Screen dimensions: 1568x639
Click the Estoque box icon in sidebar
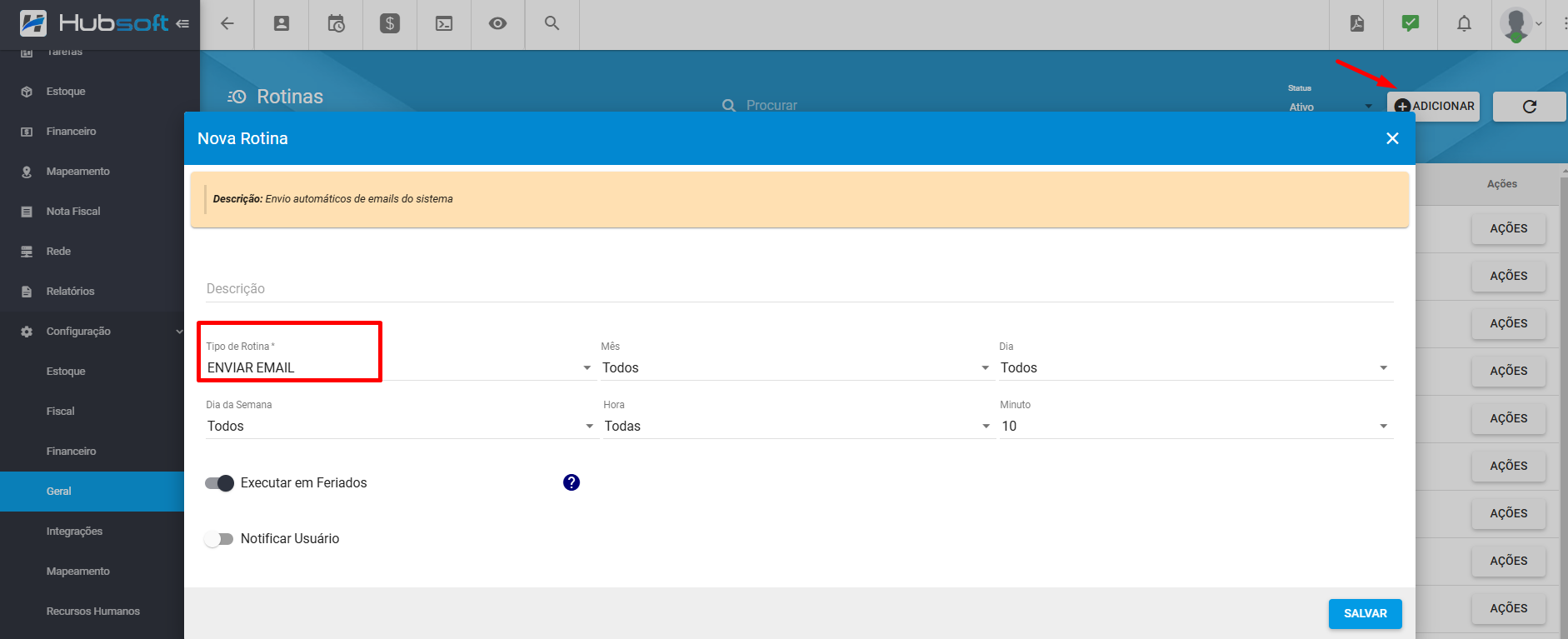27,92
